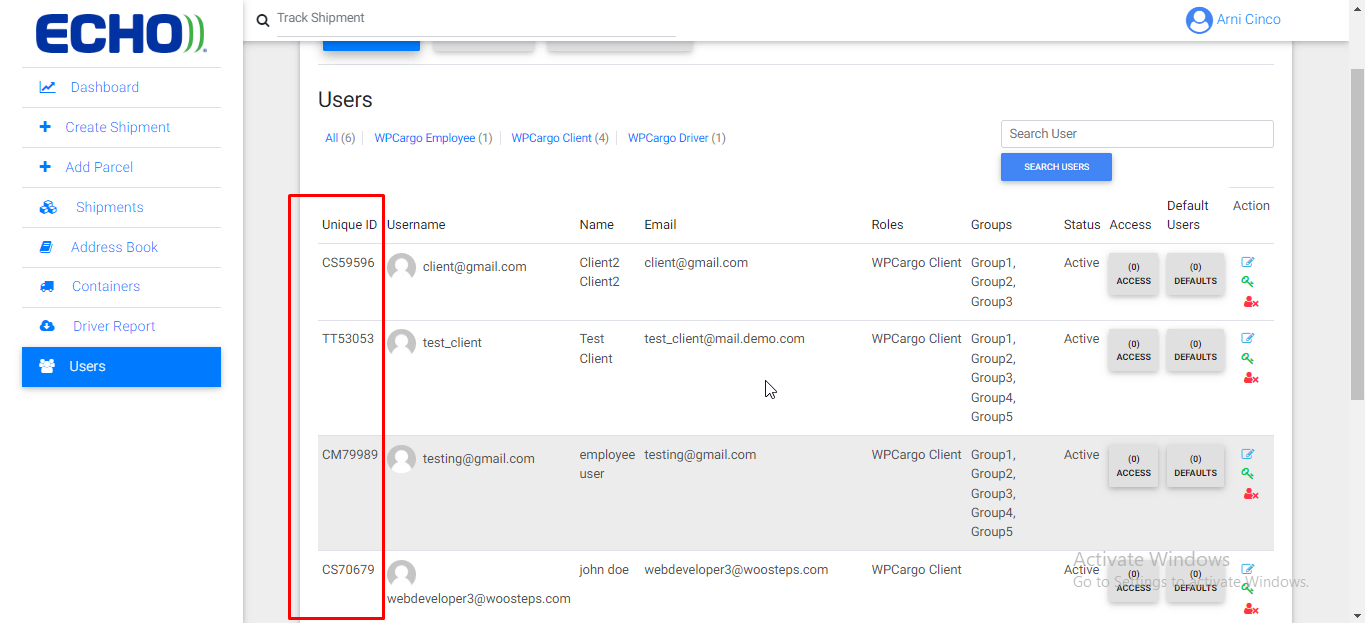Click the avatar next to client@gmail.com
The width and height of the screenshot is (1365, 623).
point(402,267)
